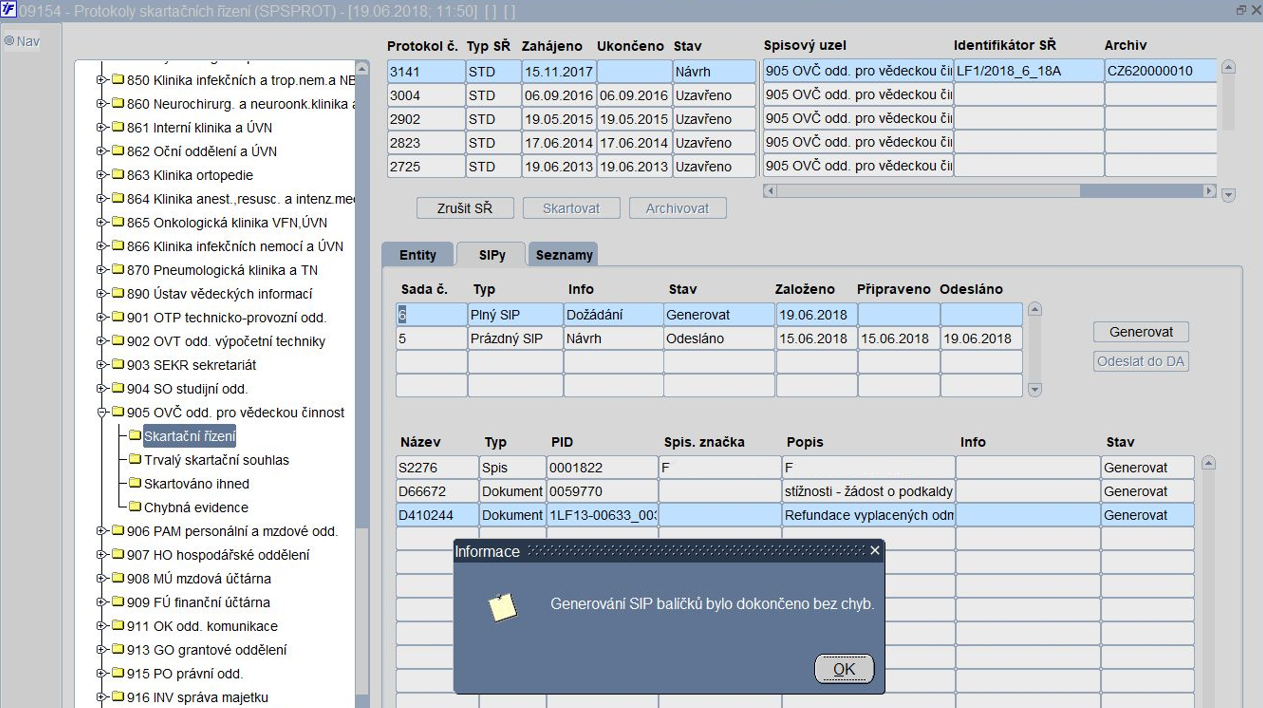Select the Prázdný SIP row cell
Viewport: 1263px width, 708px height.
[515, 338]
